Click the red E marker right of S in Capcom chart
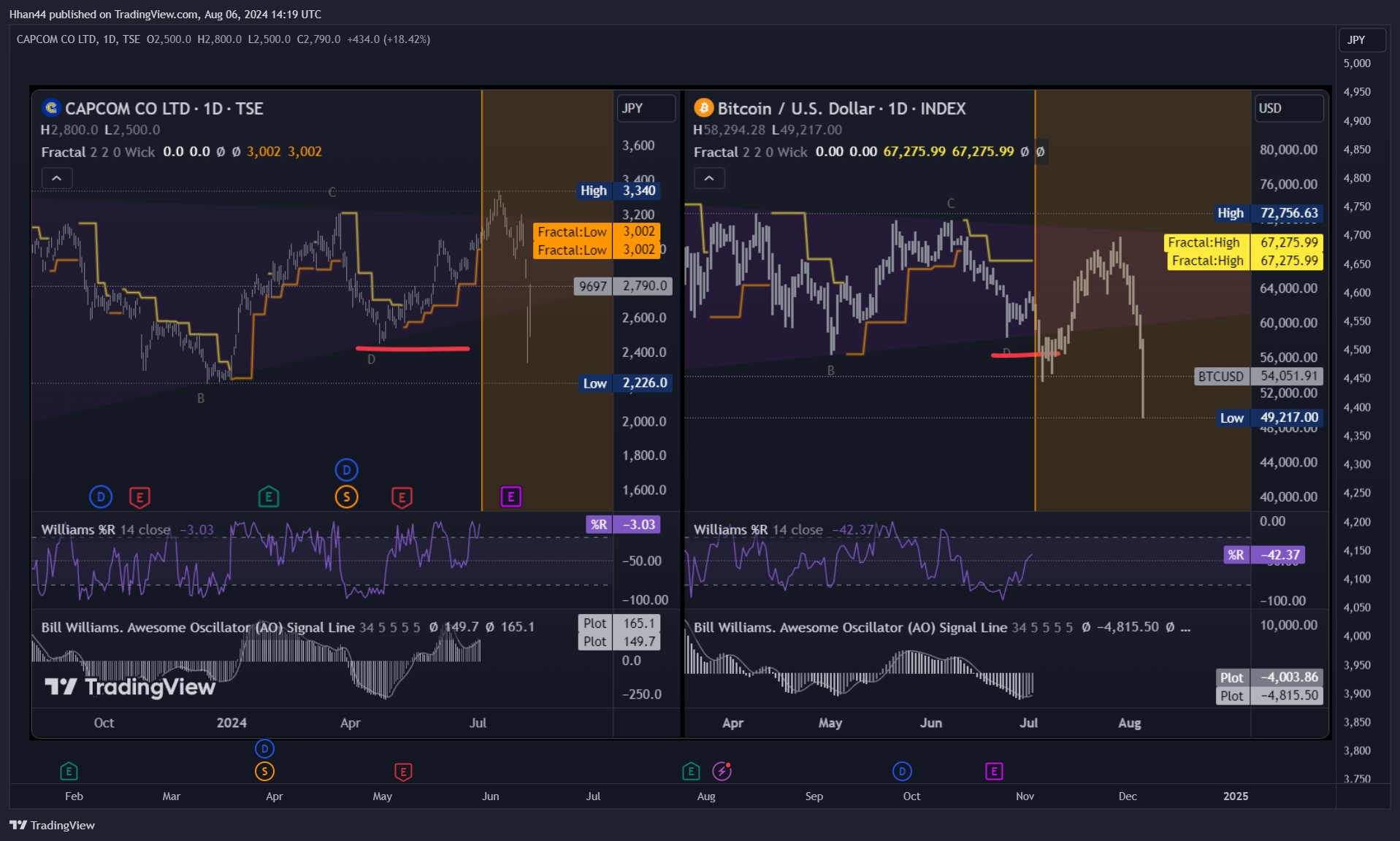Viewport: 1400px width, 841px height. pyautogui.click(x=402, y=497)
